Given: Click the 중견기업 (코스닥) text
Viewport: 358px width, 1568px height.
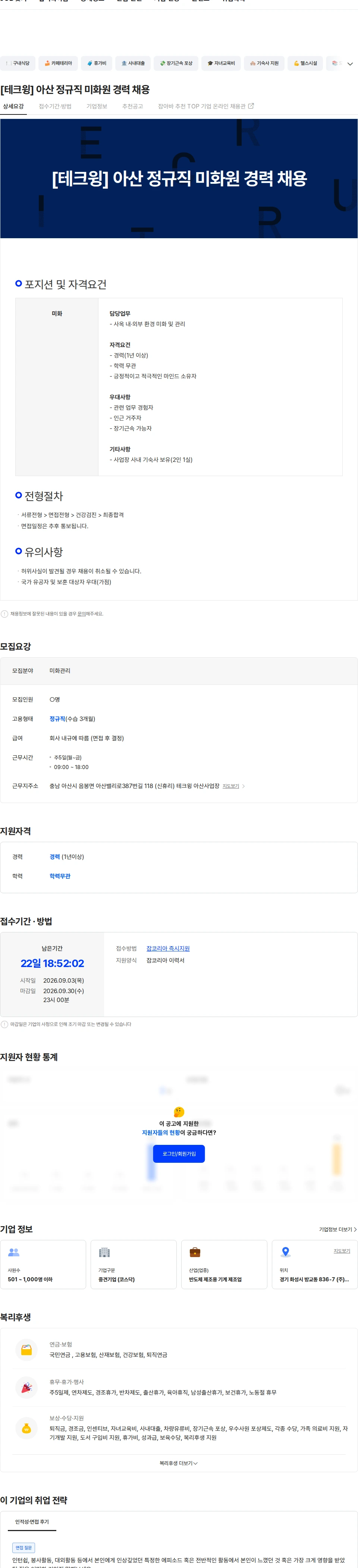Looking at the screenshot, I should point(116,1279).
